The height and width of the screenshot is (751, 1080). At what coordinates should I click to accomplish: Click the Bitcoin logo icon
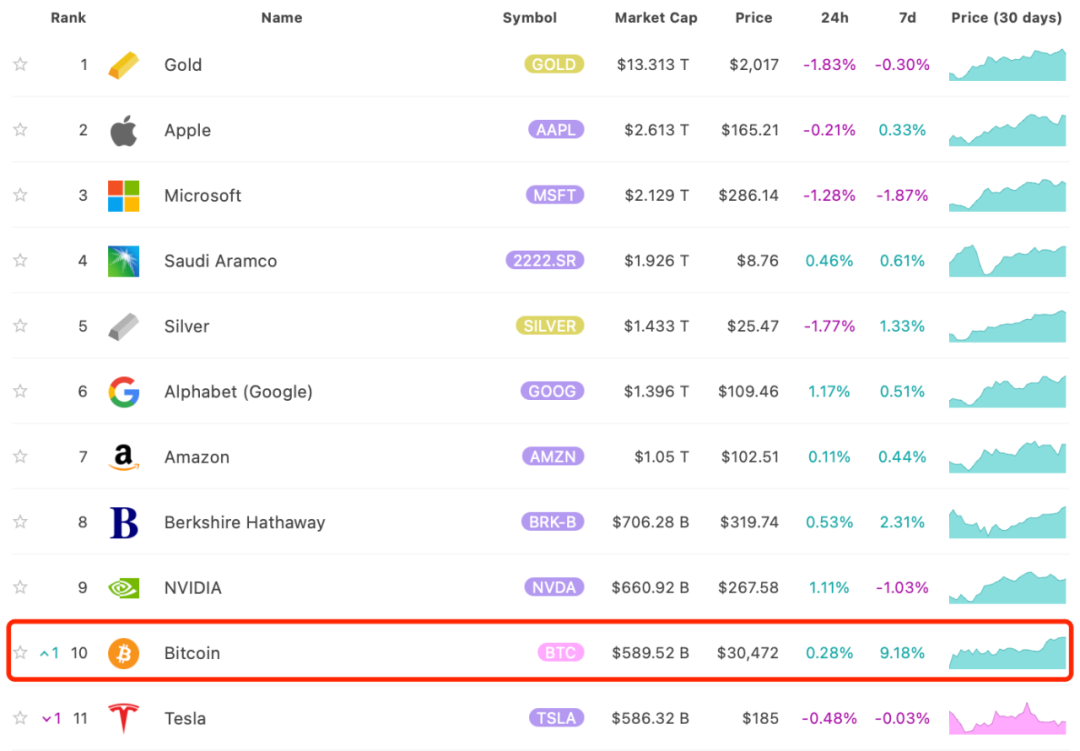pos(124,653)
